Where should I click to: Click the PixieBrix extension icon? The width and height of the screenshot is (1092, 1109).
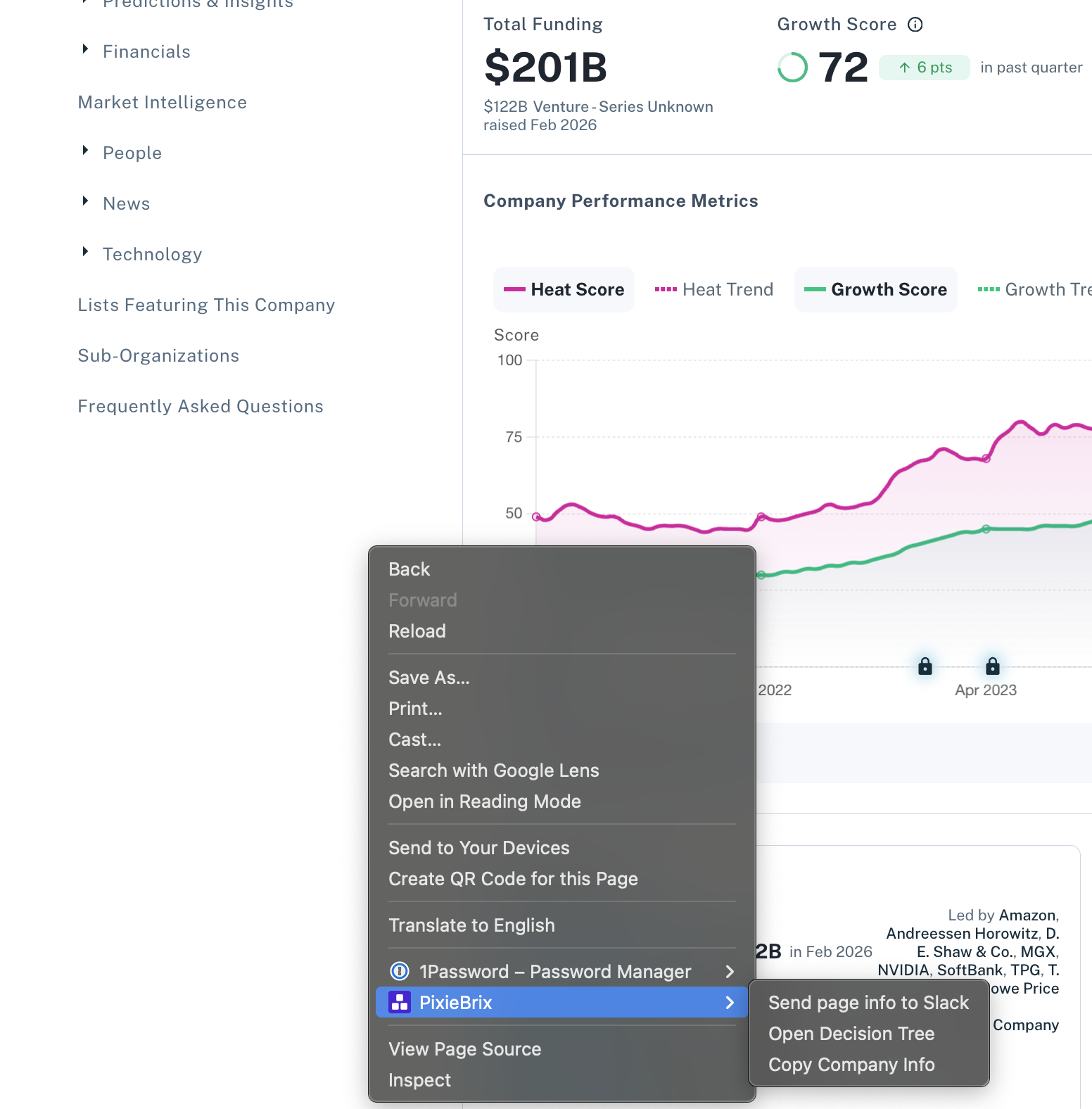(400, 1002)
